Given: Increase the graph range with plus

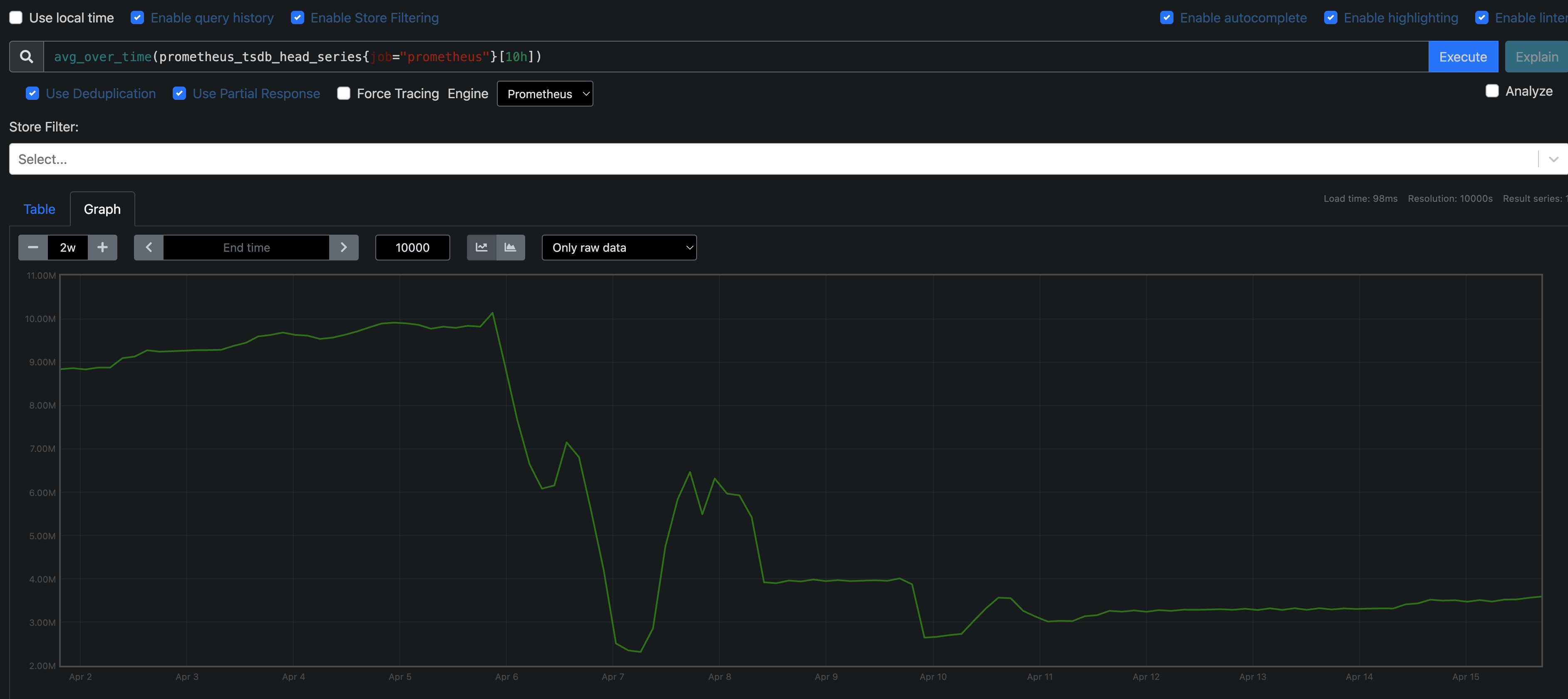Looking at the screenshot, I should point(102,248).
